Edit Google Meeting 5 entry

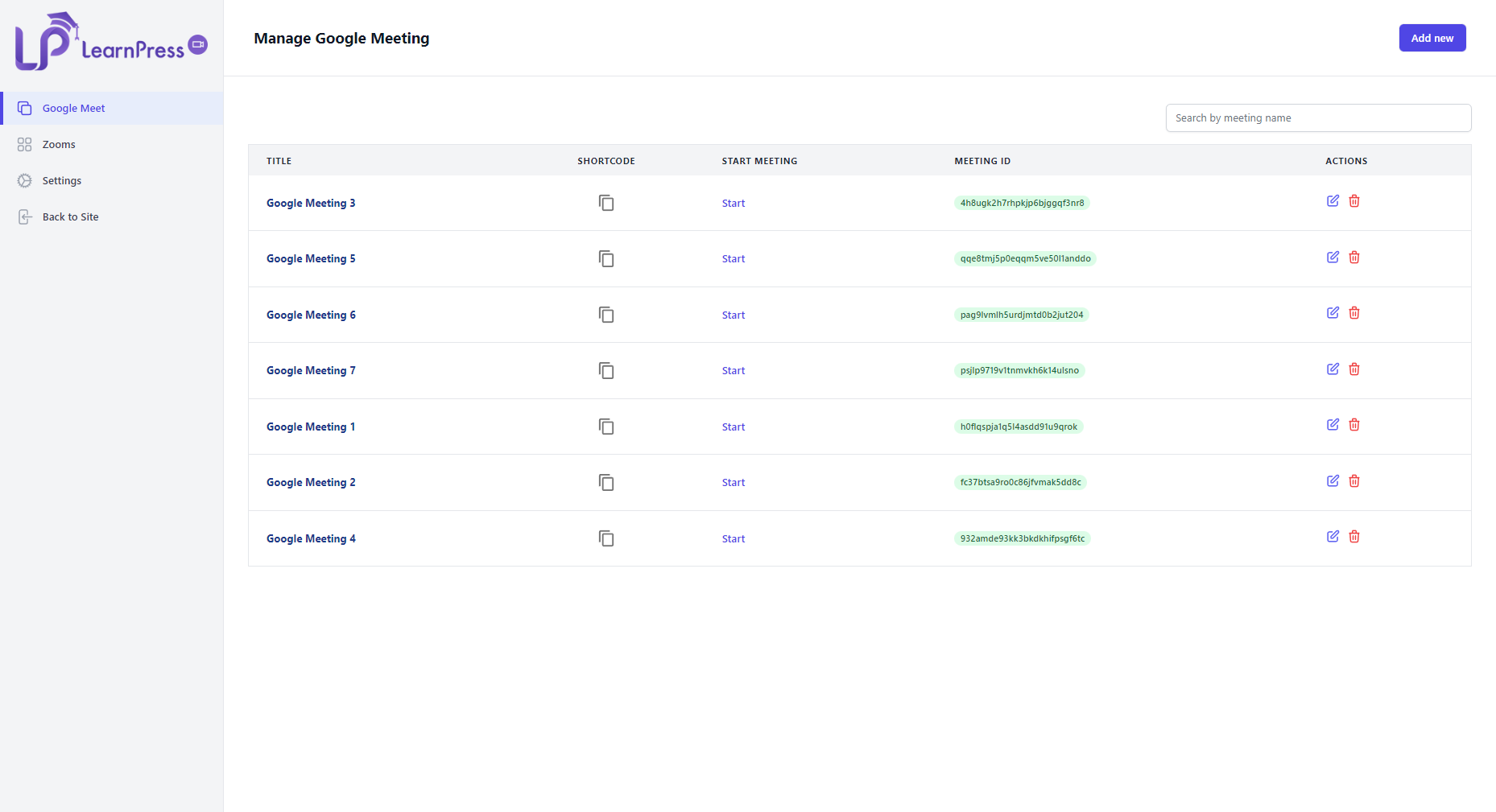point(1333,258)
